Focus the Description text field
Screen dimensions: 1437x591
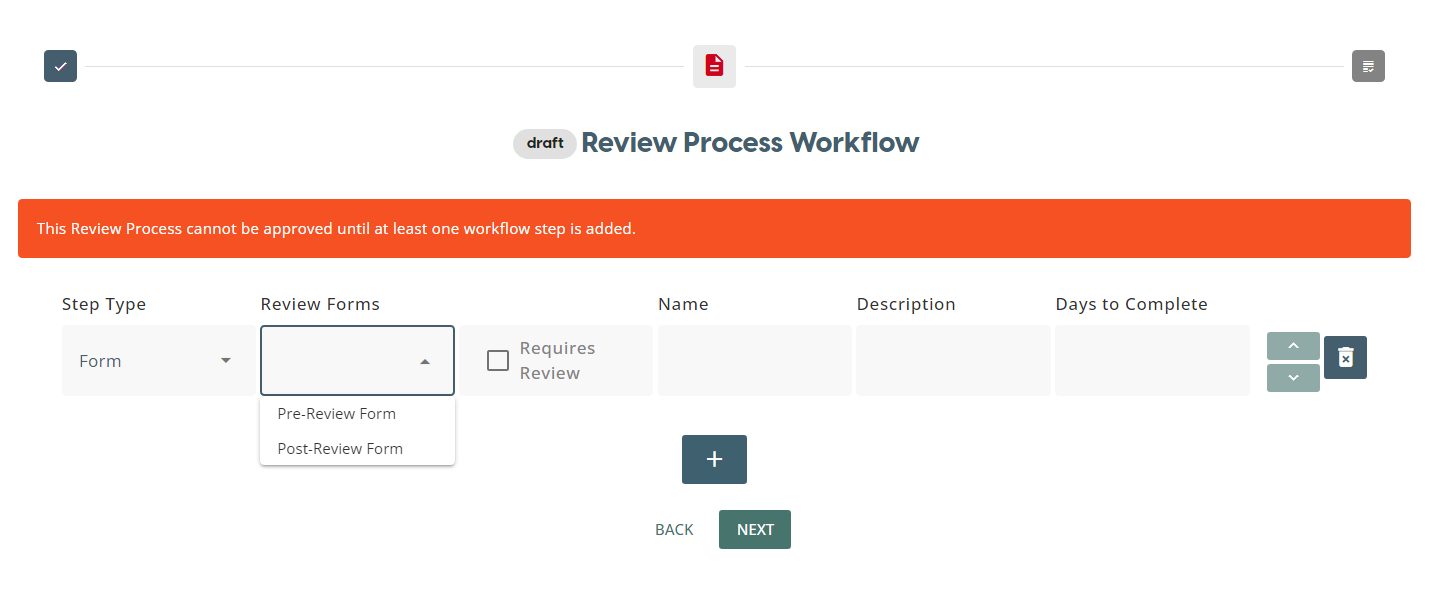(x=952, y=361)
